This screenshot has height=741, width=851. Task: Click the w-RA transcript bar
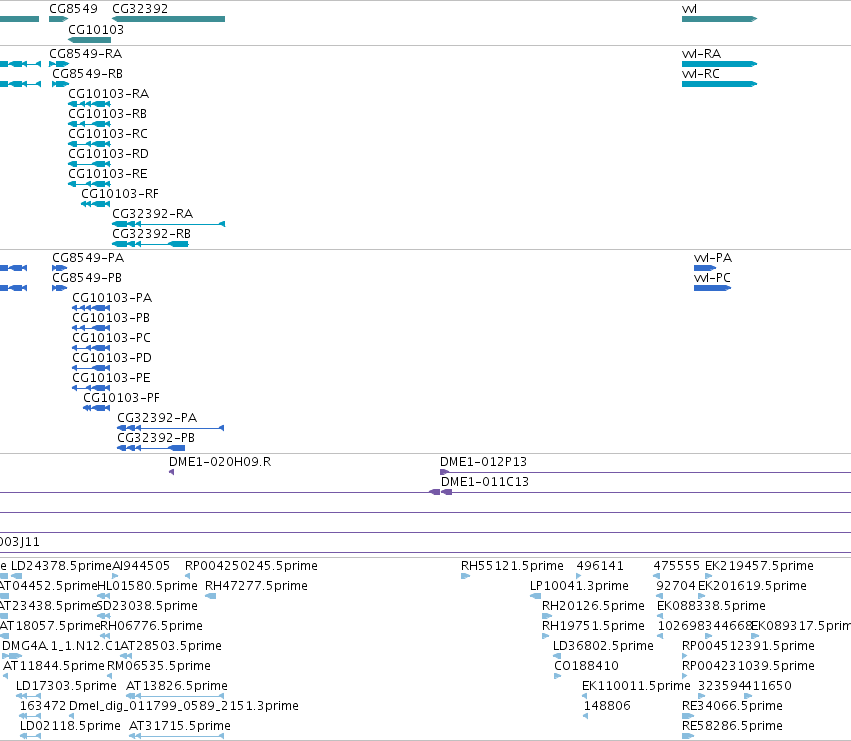tap(719, 64)
